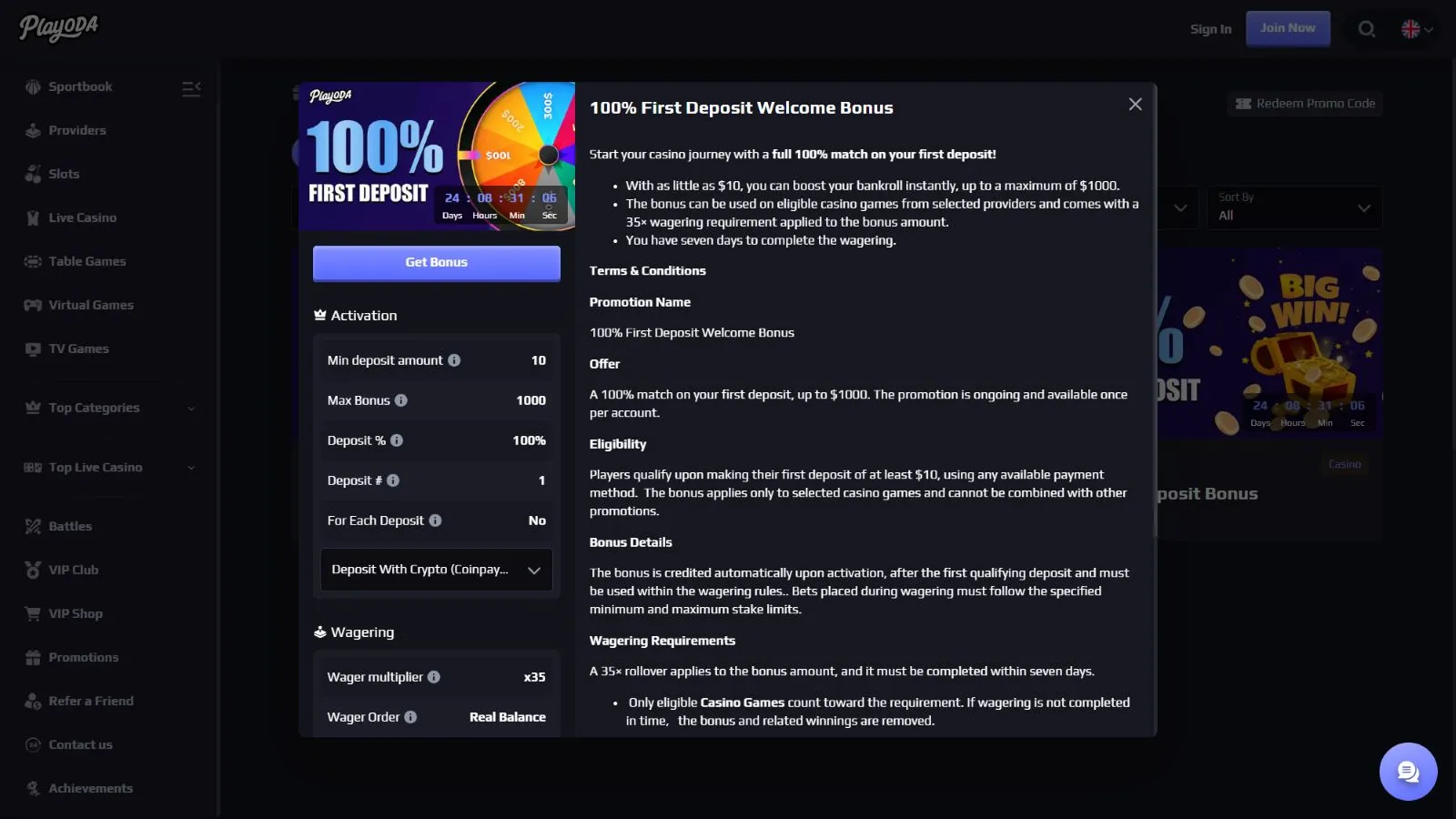Click the Get Bonus button
The width and height of the screenshot is (1456, 819).
tap(437, 263)
